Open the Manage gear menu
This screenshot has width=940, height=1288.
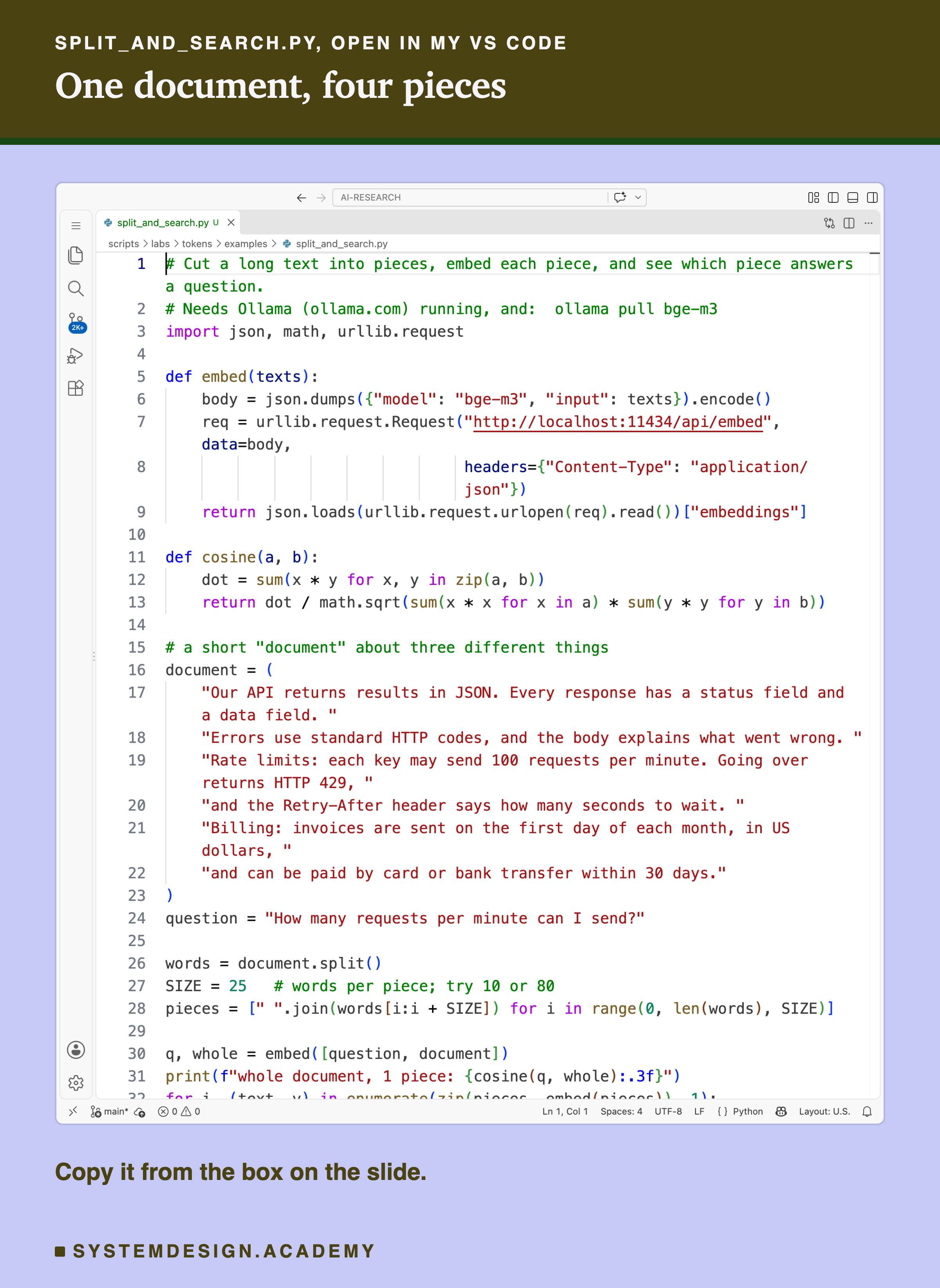tap(76, 1083)
